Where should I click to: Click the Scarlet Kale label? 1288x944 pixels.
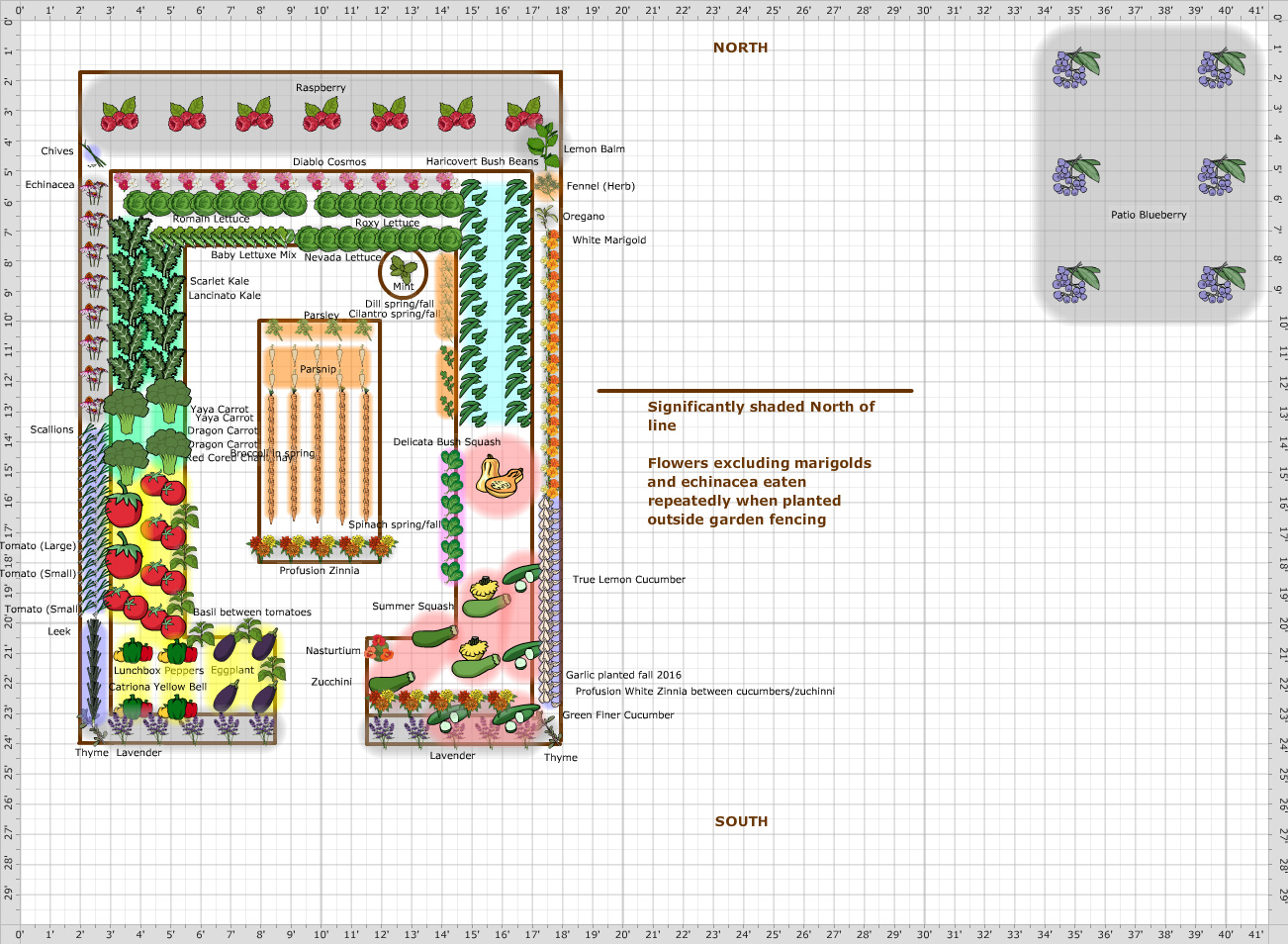pos(220,281)
